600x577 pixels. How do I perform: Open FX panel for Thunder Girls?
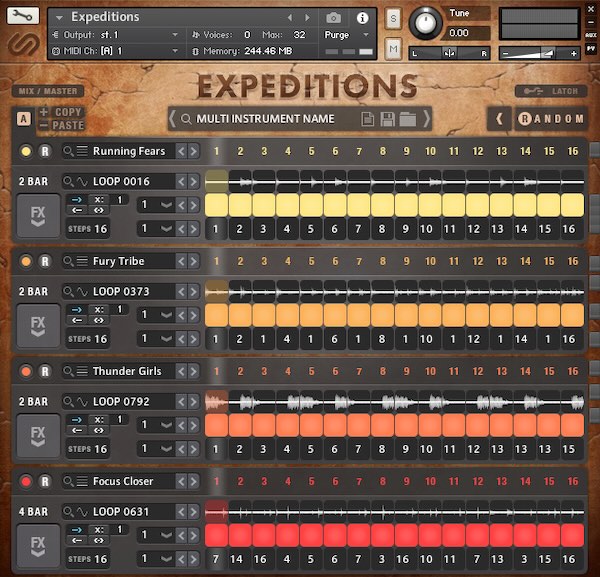point(38,436)
